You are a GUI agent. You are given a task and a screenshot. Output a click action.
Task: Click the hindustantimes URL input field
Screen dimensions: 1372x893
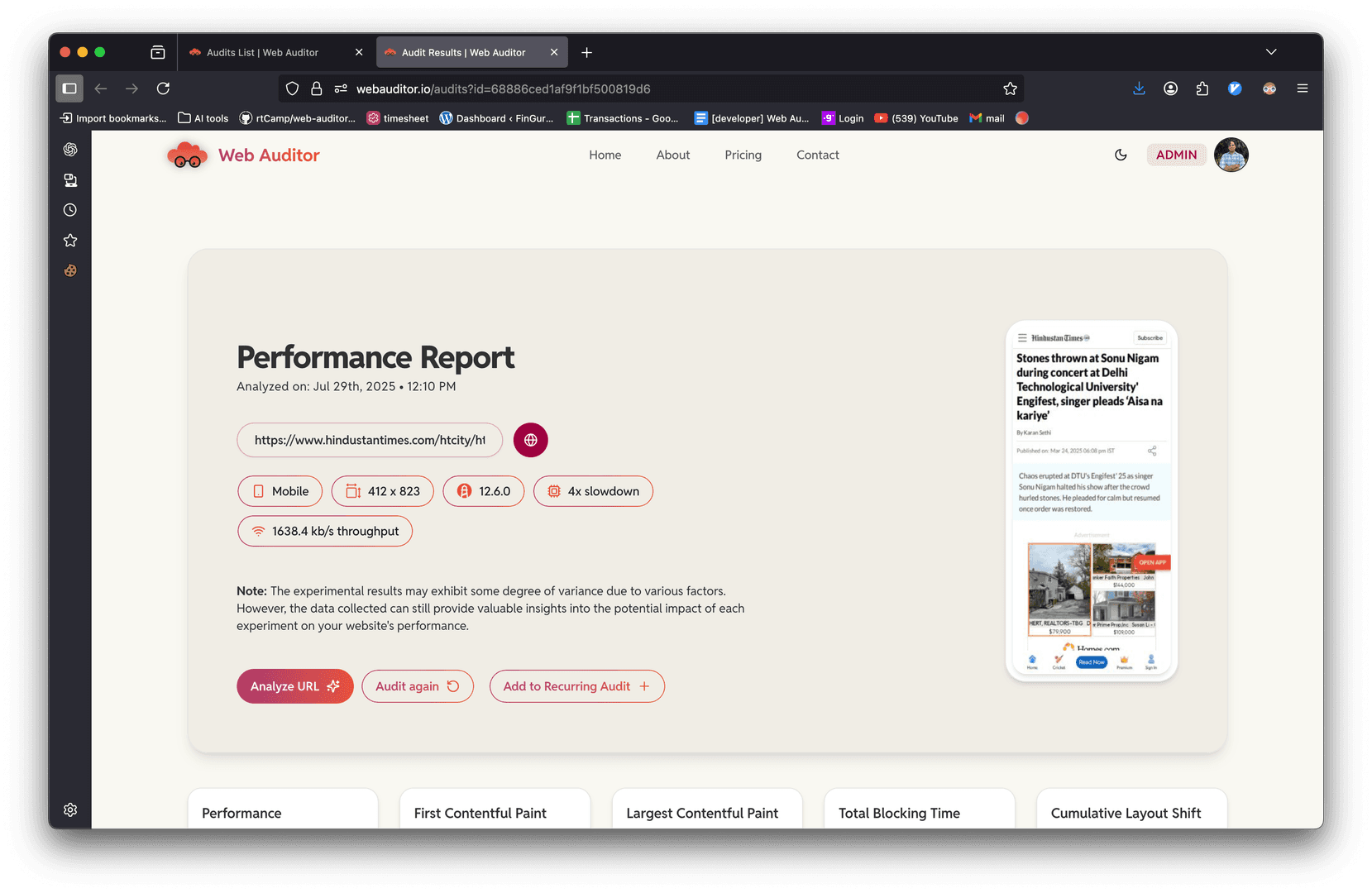pyautogui.click(x=370, y=439)
